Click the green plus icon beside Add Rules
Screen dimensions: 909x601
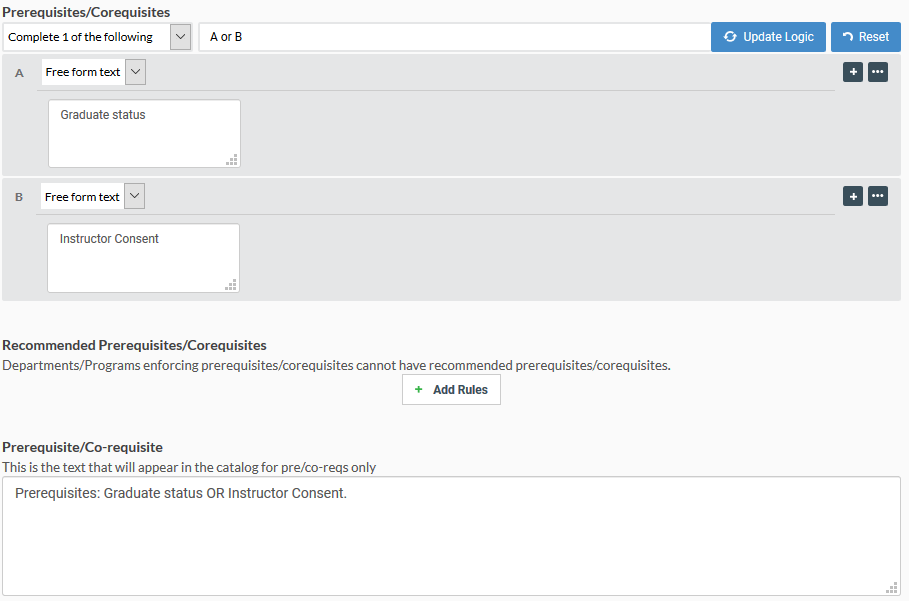coord(419,389)
